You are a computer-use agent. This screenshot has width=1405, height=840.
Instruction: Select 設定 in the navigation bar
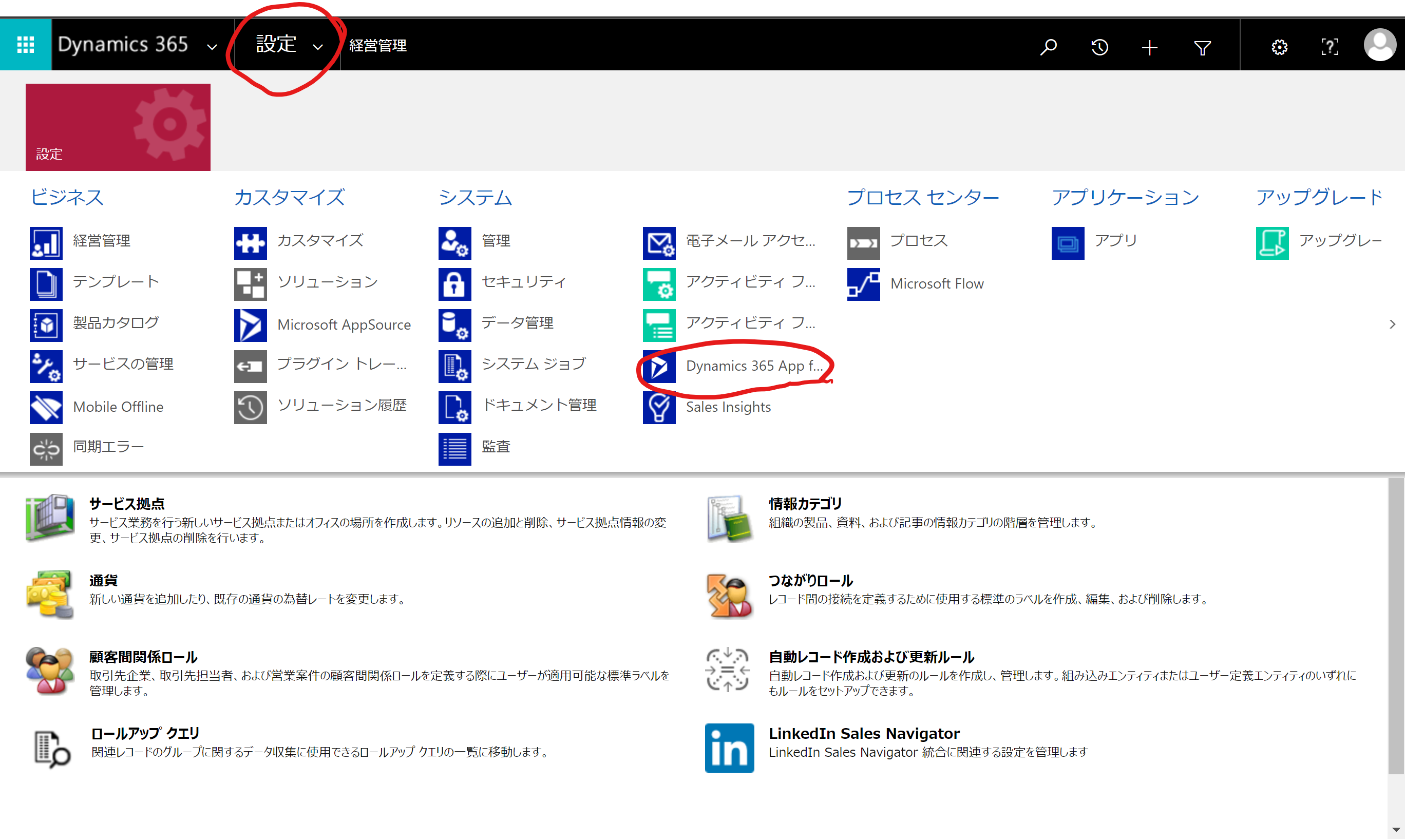276,44
